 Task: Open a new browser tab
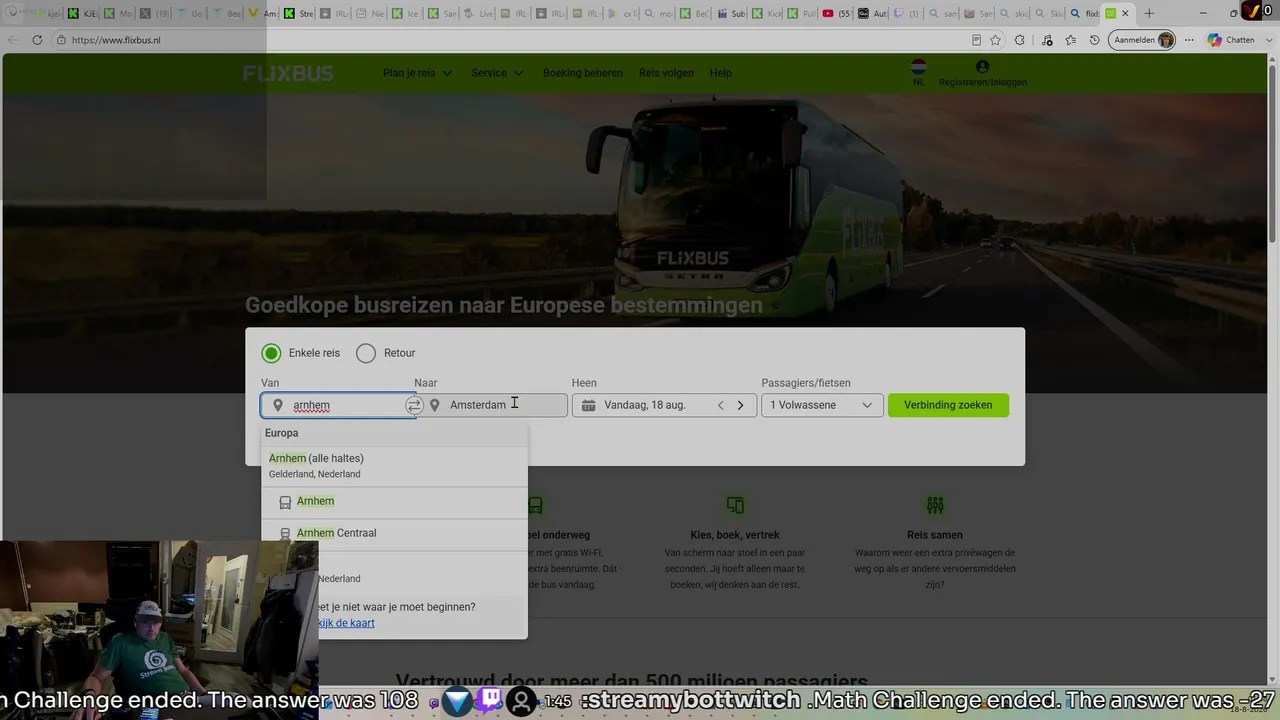point(1149,14)
